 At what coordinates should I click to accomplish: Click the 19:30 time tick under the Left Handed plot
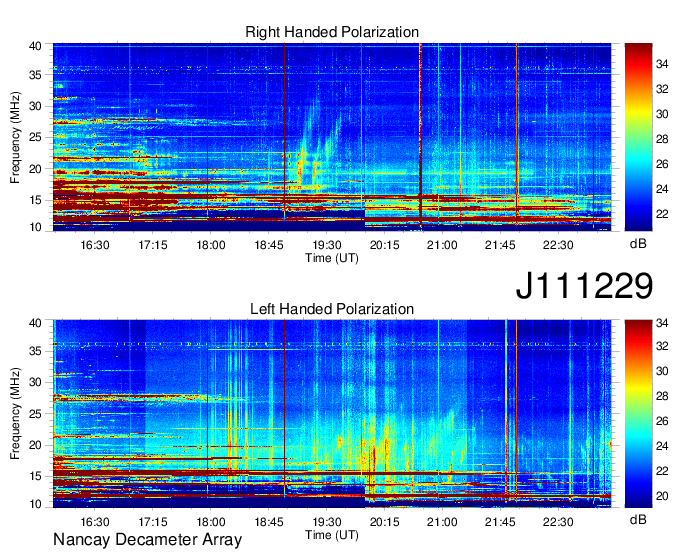tap(327, 522)
